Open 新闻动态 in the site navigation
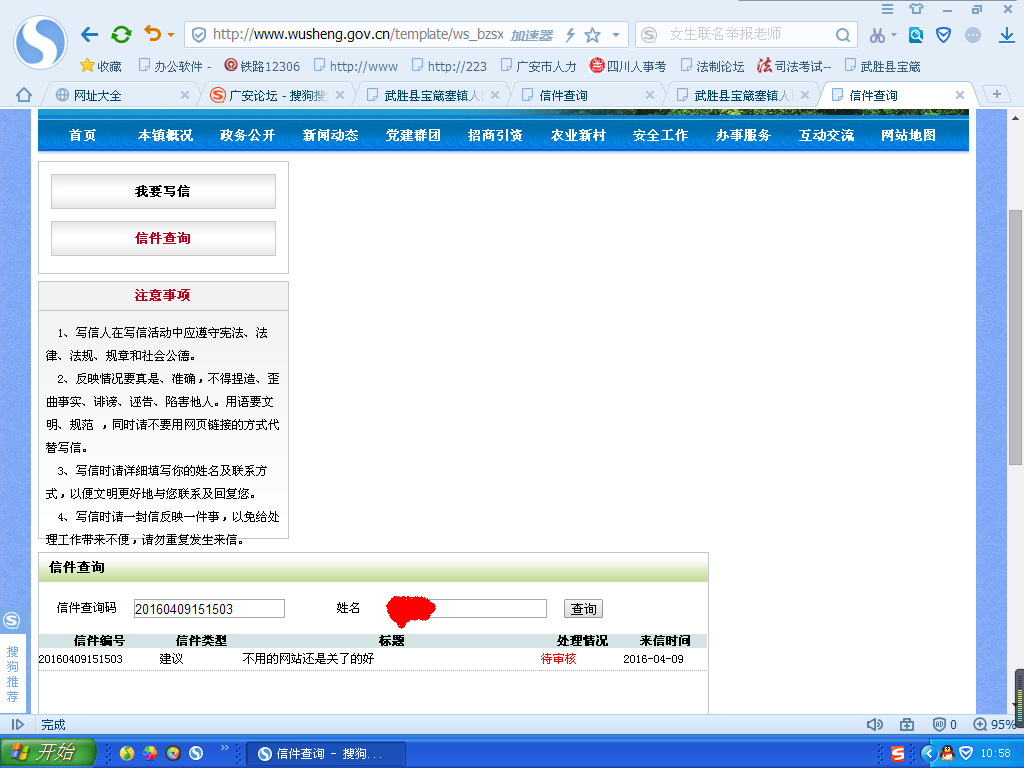Image resolution: width=1024 pixels, height=768 pixels. click(330, 135)
